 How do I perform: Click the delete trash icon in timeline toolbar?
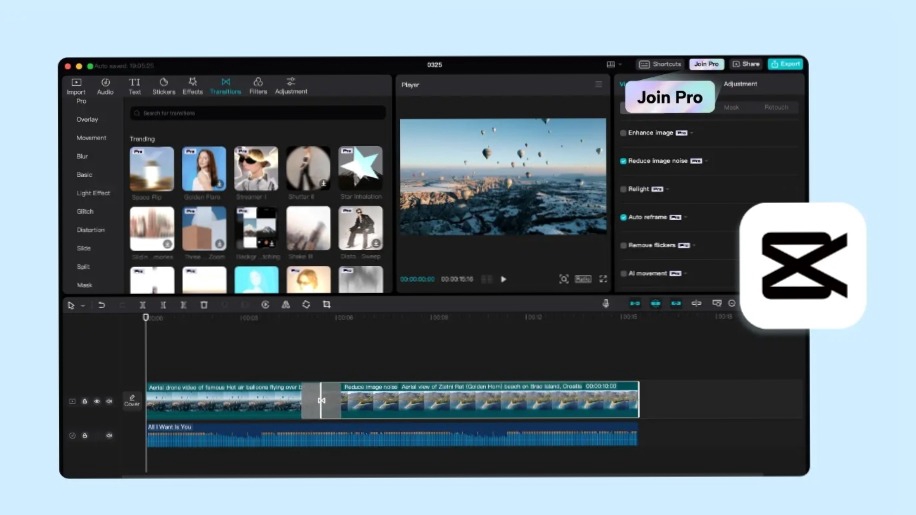[x=204, y=304]
